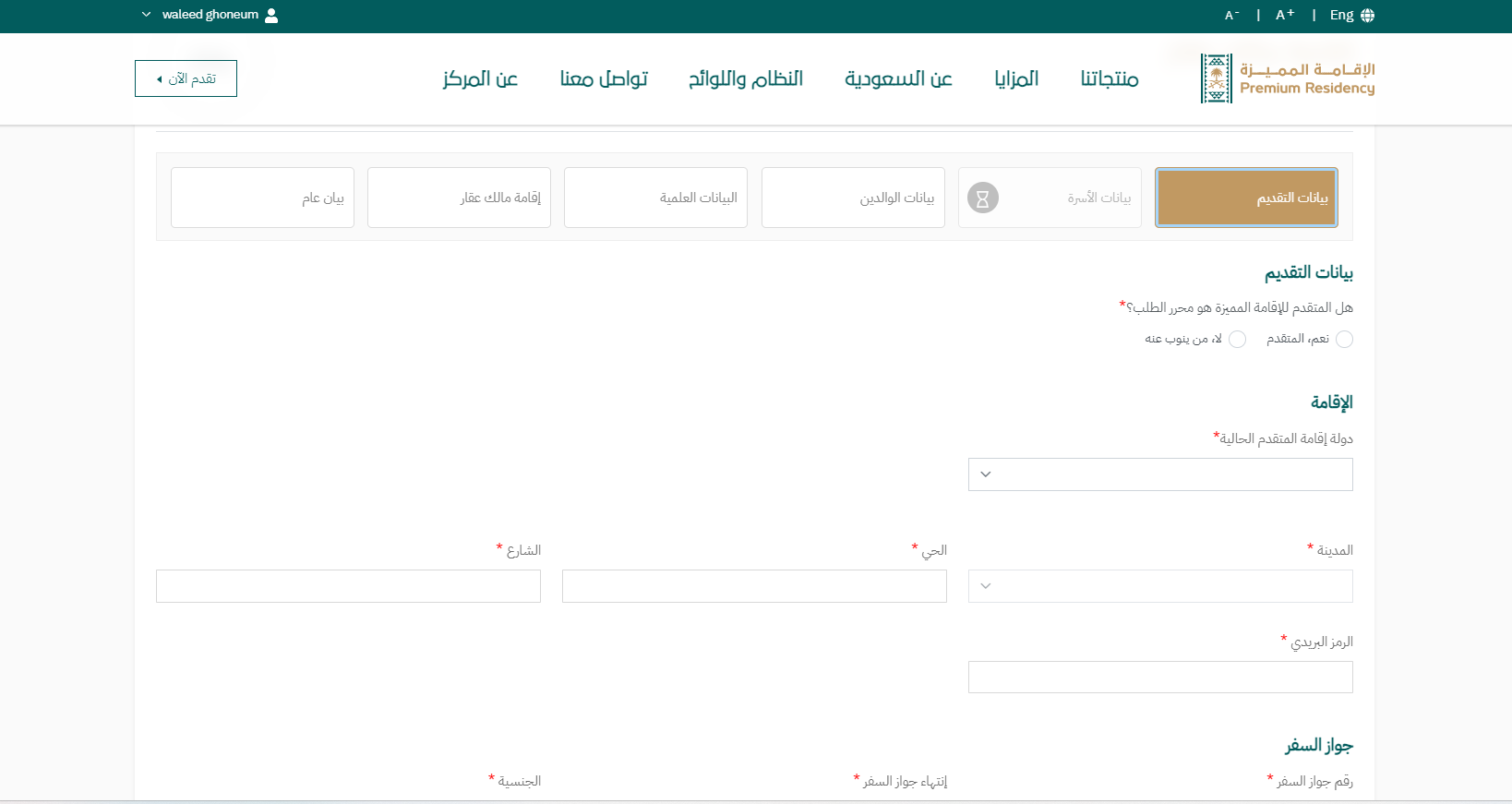The width and height of the screenshot is (1512, 804).
Task: Open عن السعودية menu
Action: [x=898, y=78]
